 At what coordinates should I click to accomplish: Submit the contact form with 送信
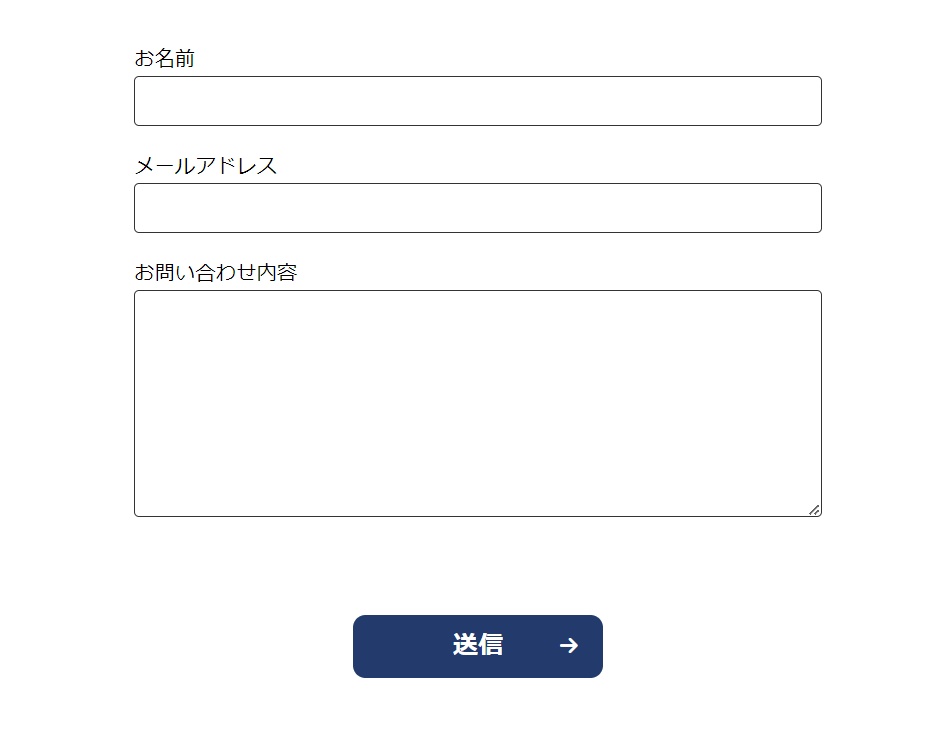pyautogui.click(x=477, y=646)
